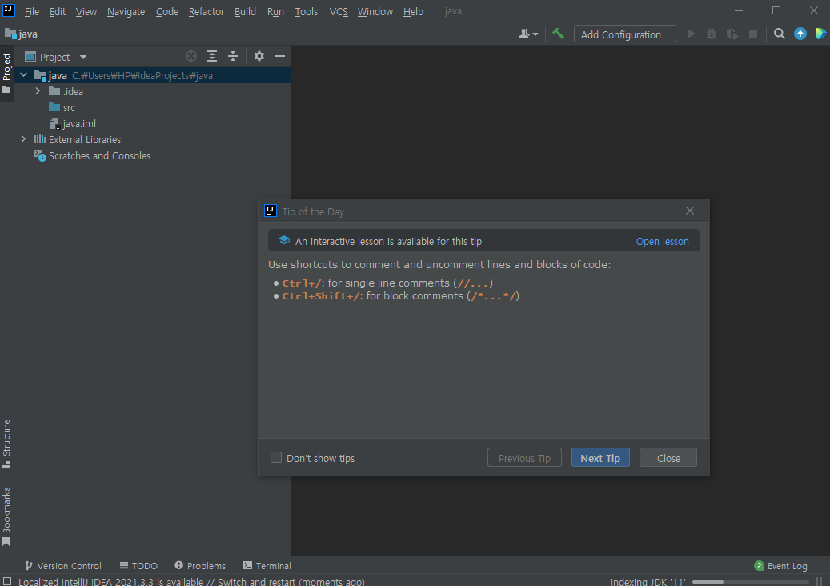This screenshot has height=586, width=830.
Task: Hide the Project panel with minus icon
Action: coord(280,56)
